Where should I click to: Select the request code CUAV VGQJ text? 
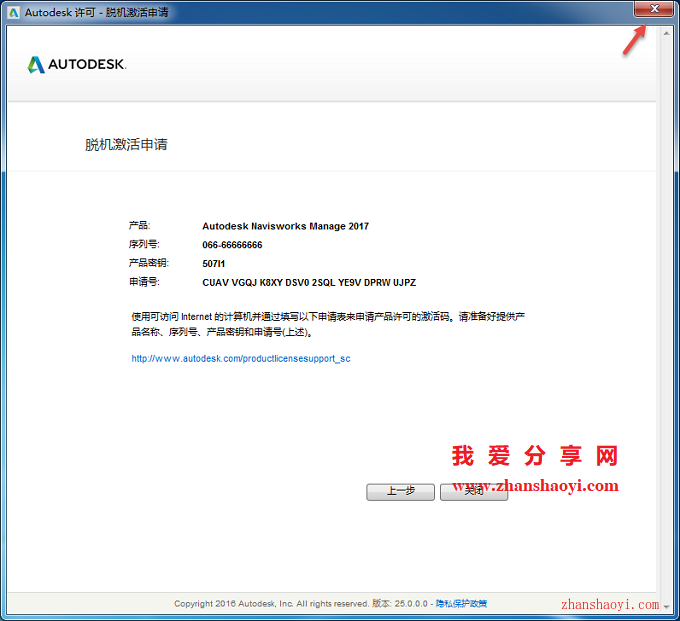(309, 283)
